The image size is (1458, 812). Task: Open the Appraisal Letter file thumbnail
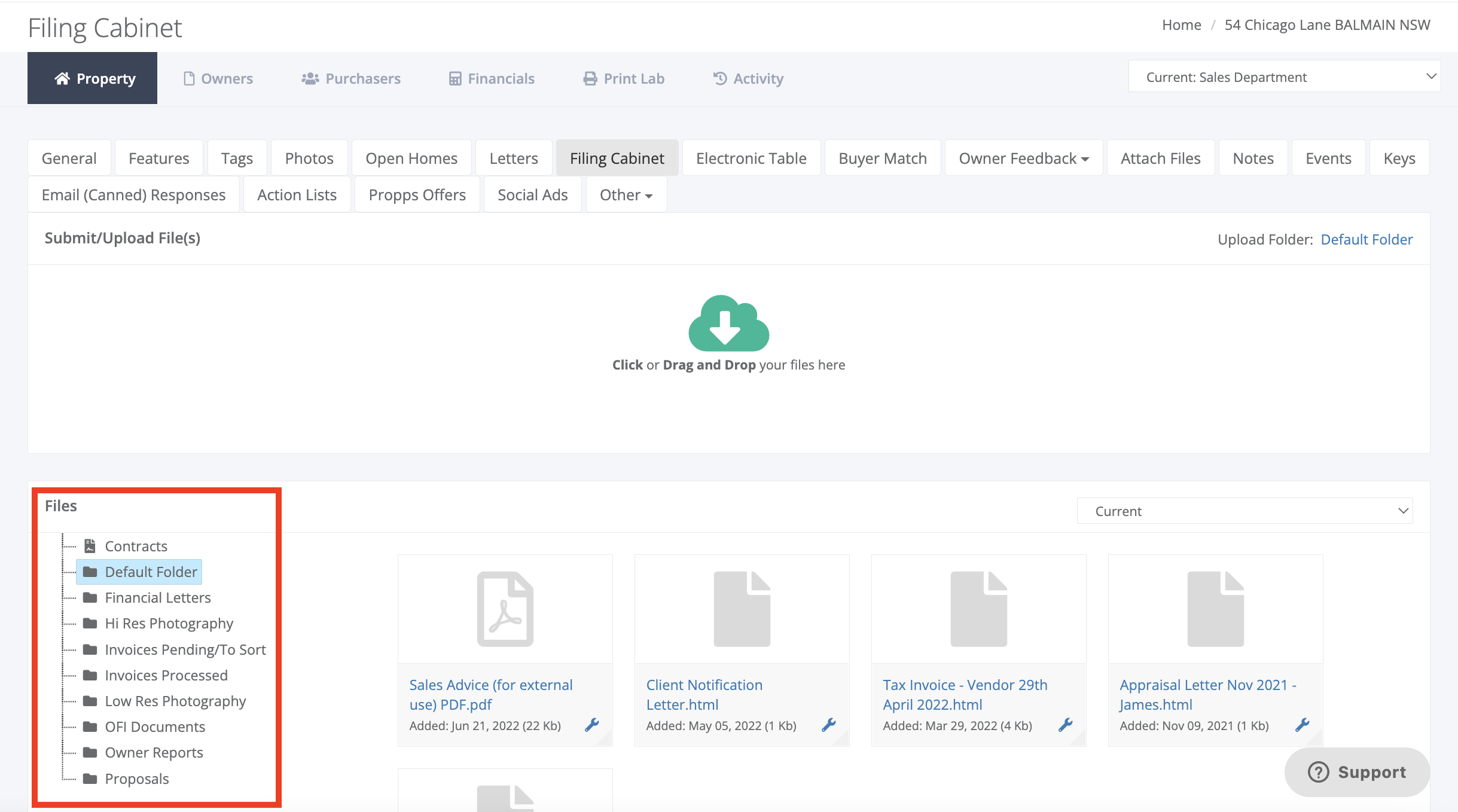(x=1216, y=609)
